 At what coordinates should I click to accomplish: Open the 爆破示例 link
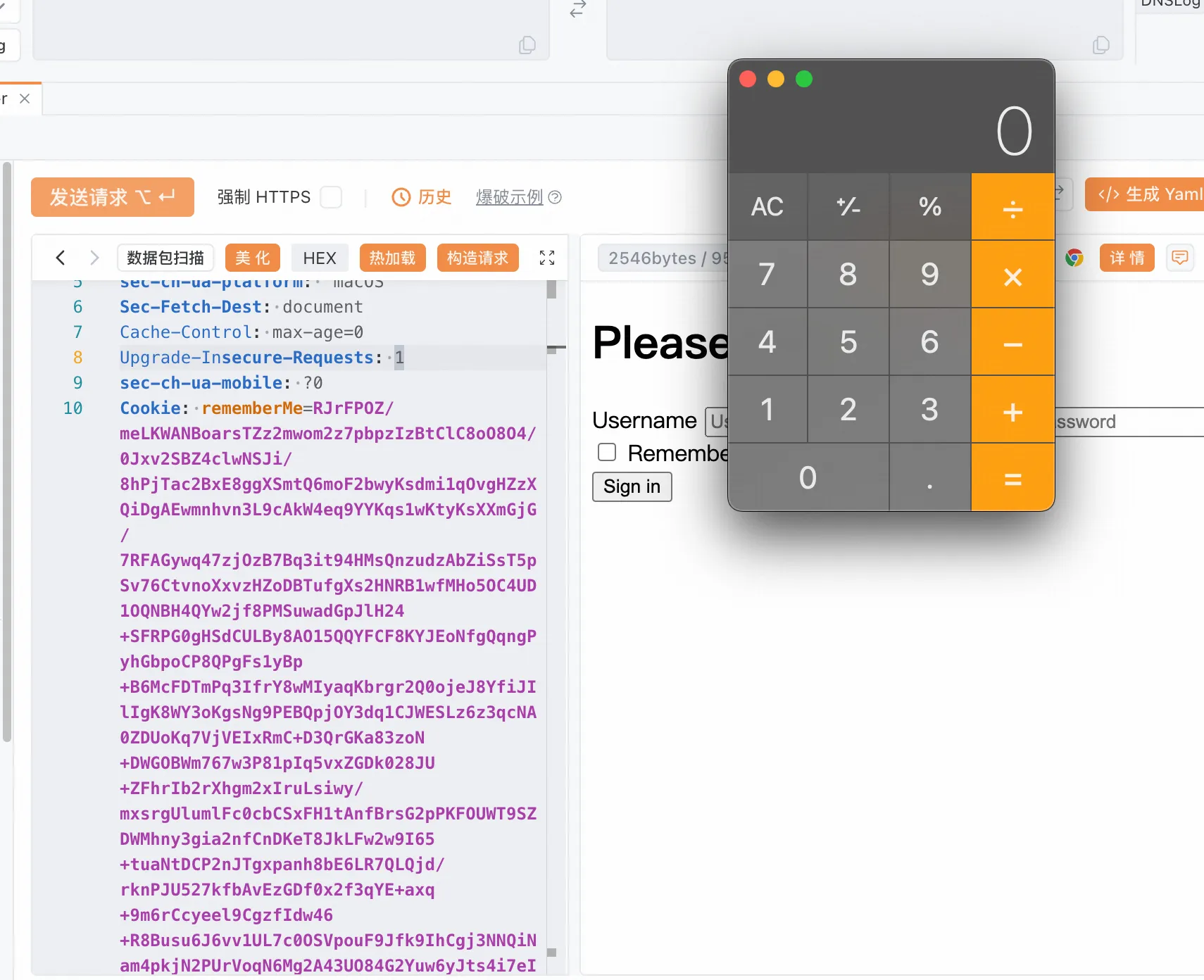[510, 197]
